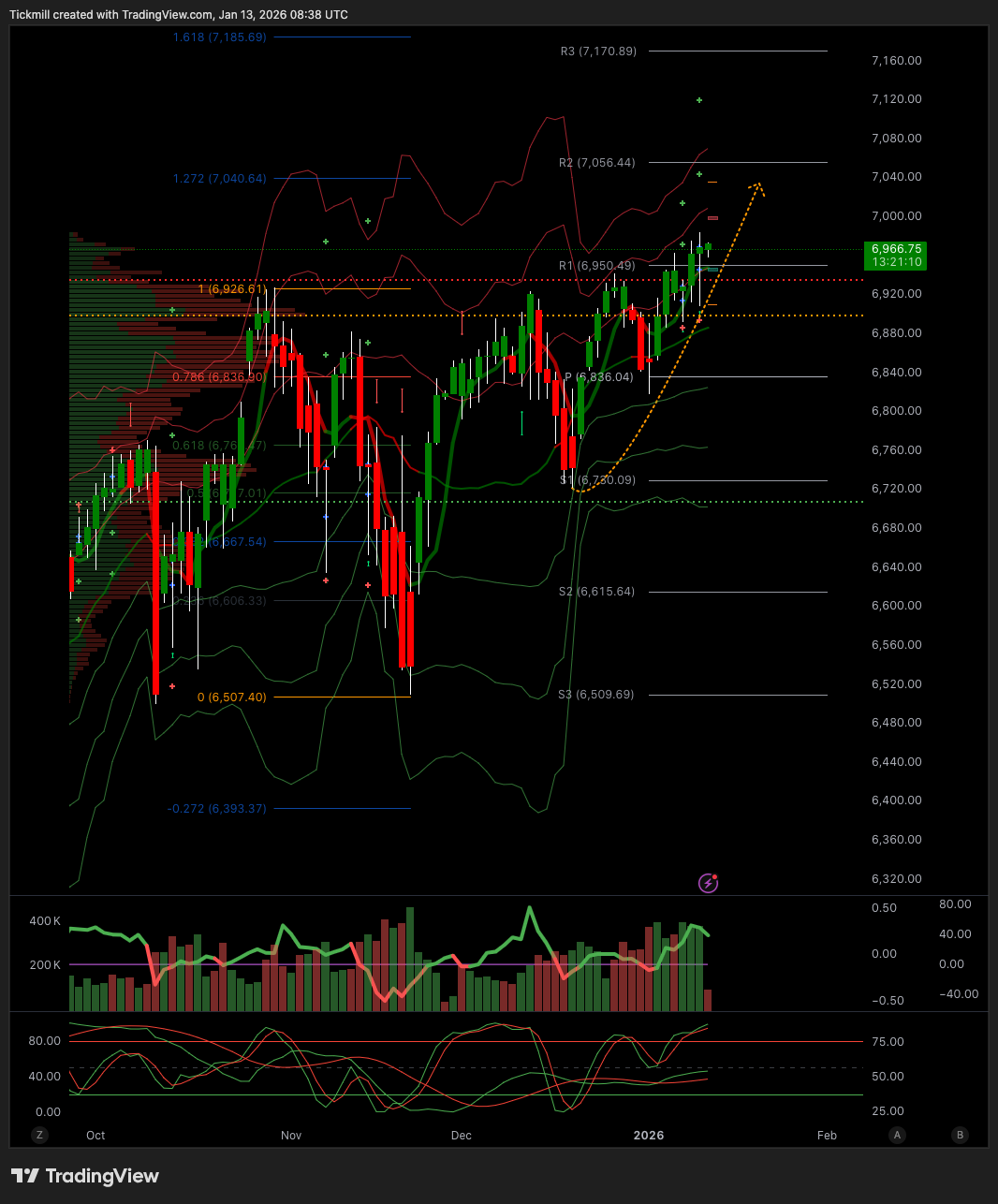
Task: Click the purple lightning event icon
Action: click(x=709, y=883)
